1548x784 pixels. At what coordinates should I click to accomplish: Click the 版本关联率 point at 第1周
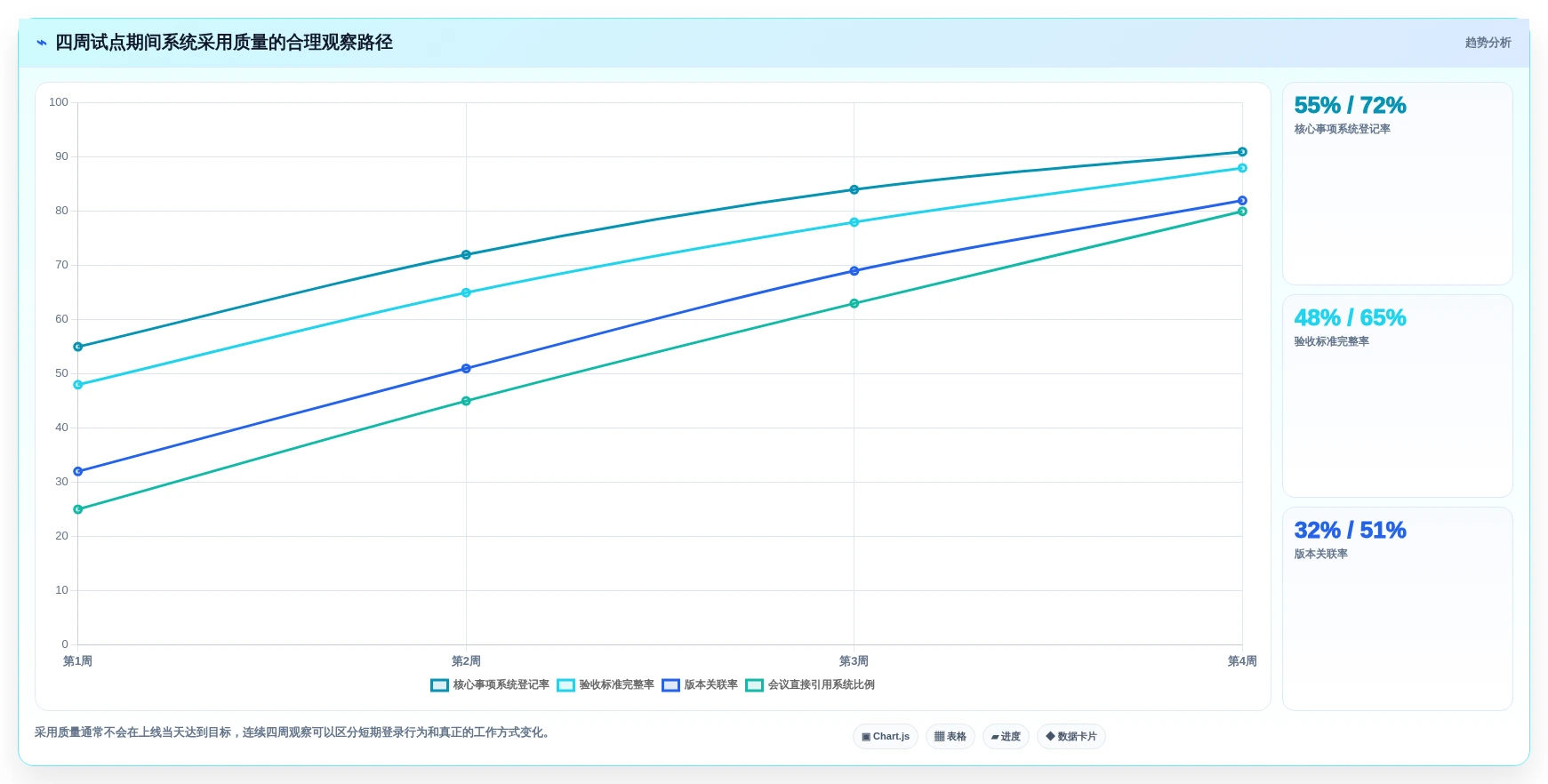coord(78,471)
